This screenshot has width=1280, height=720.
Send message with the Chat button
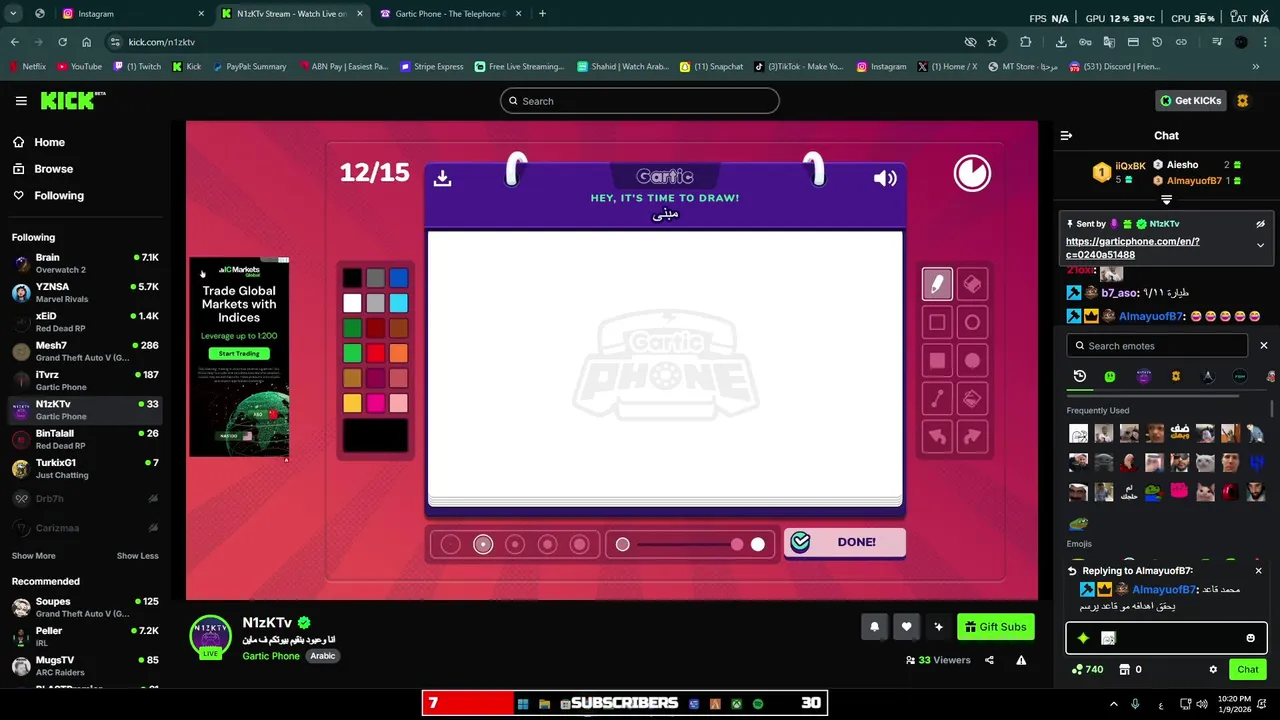click(1248, 670)
